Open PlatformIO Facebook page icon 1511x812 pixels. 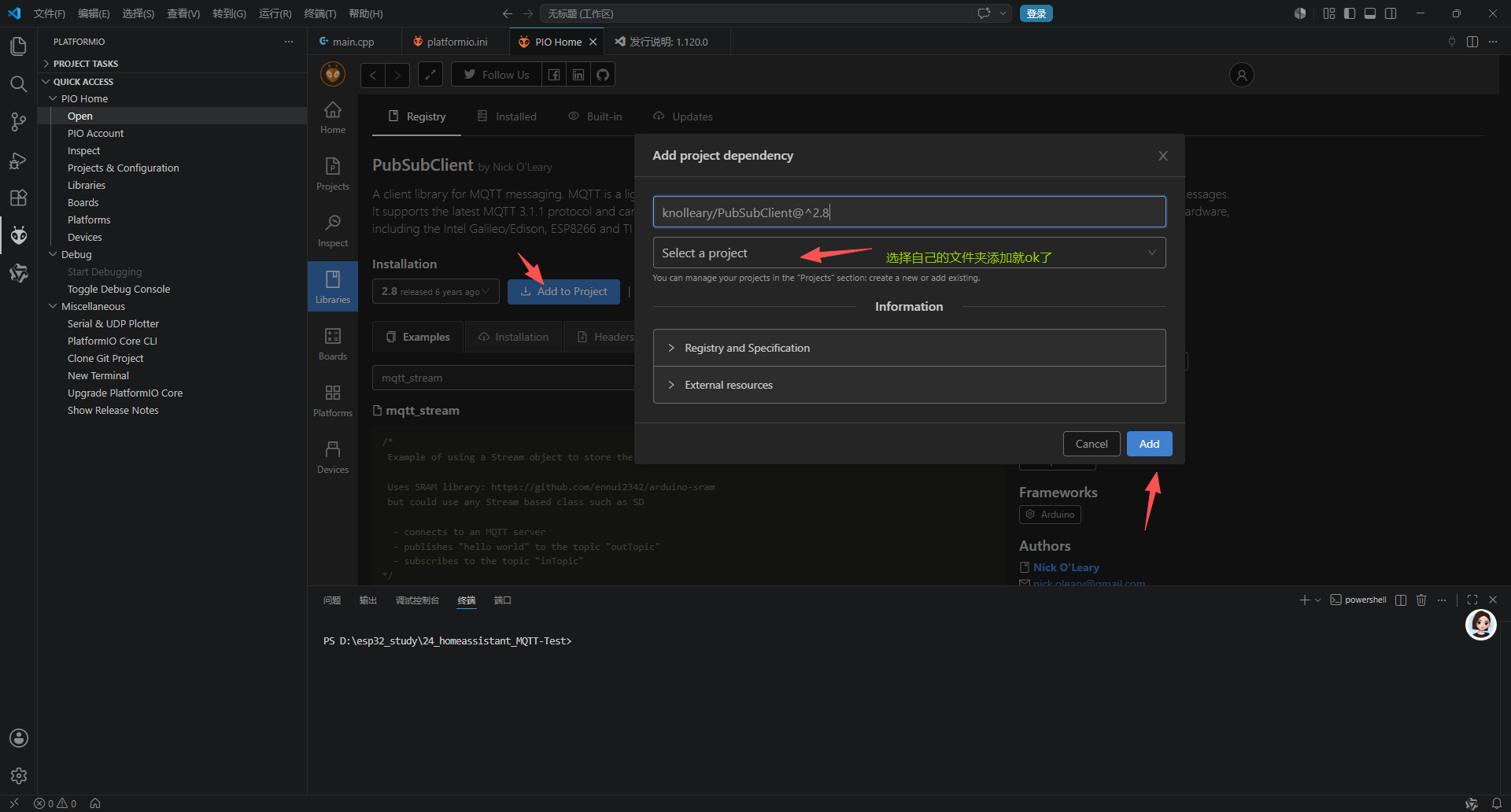[x=554, y=75]
